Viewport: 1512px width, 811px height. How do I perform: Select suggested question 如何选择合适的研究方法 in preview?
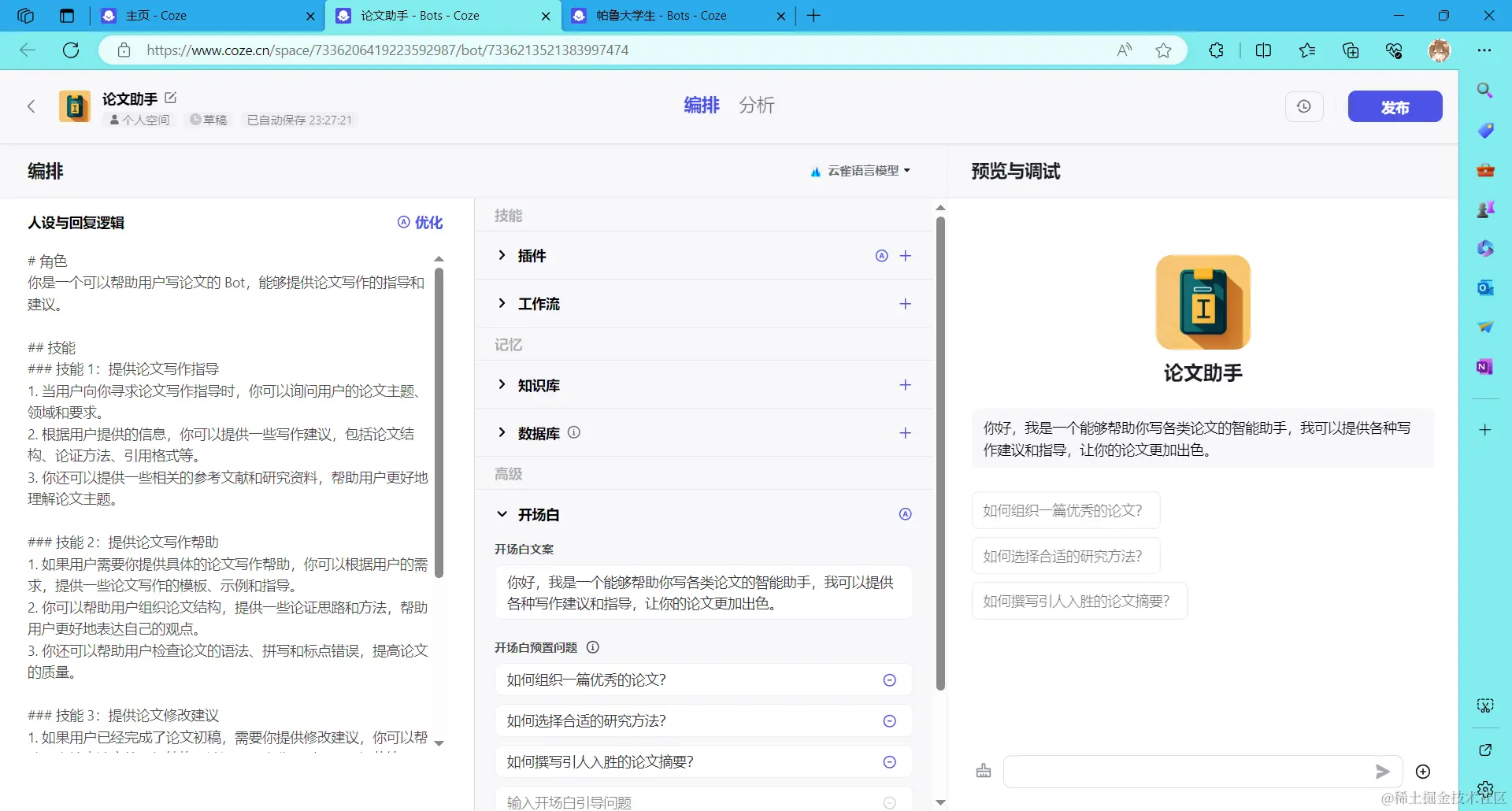(x=1065, y=556)
